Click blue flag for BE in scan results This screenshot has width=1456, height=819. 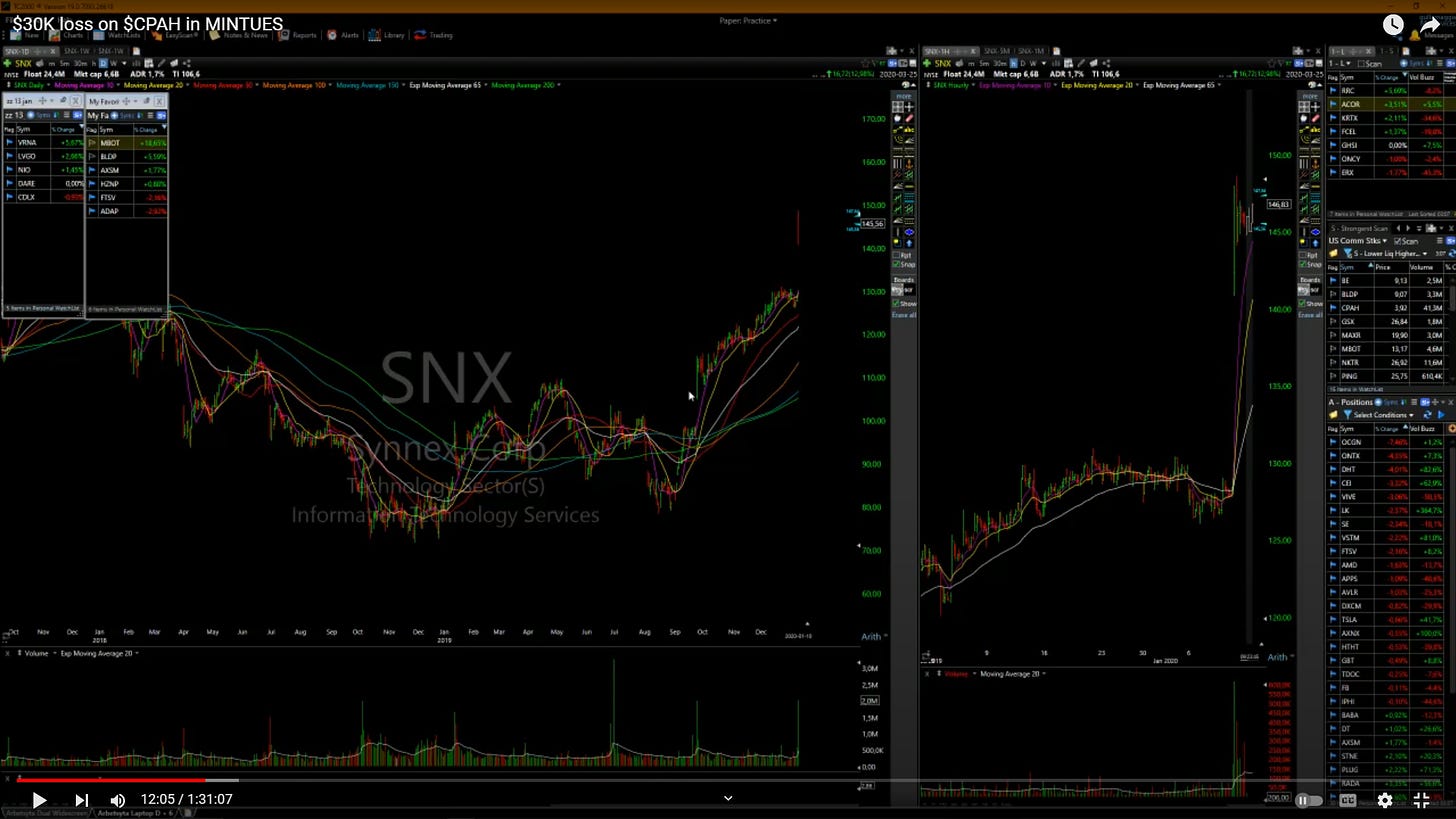click(1333, 281)
